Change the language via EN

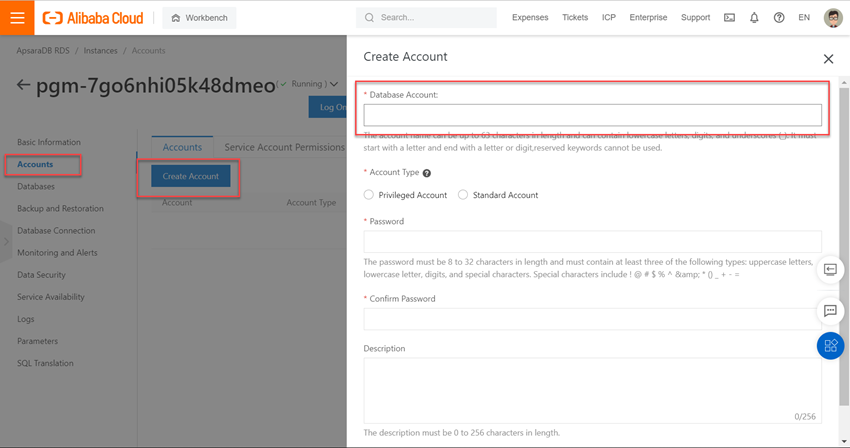pos(804,17)
